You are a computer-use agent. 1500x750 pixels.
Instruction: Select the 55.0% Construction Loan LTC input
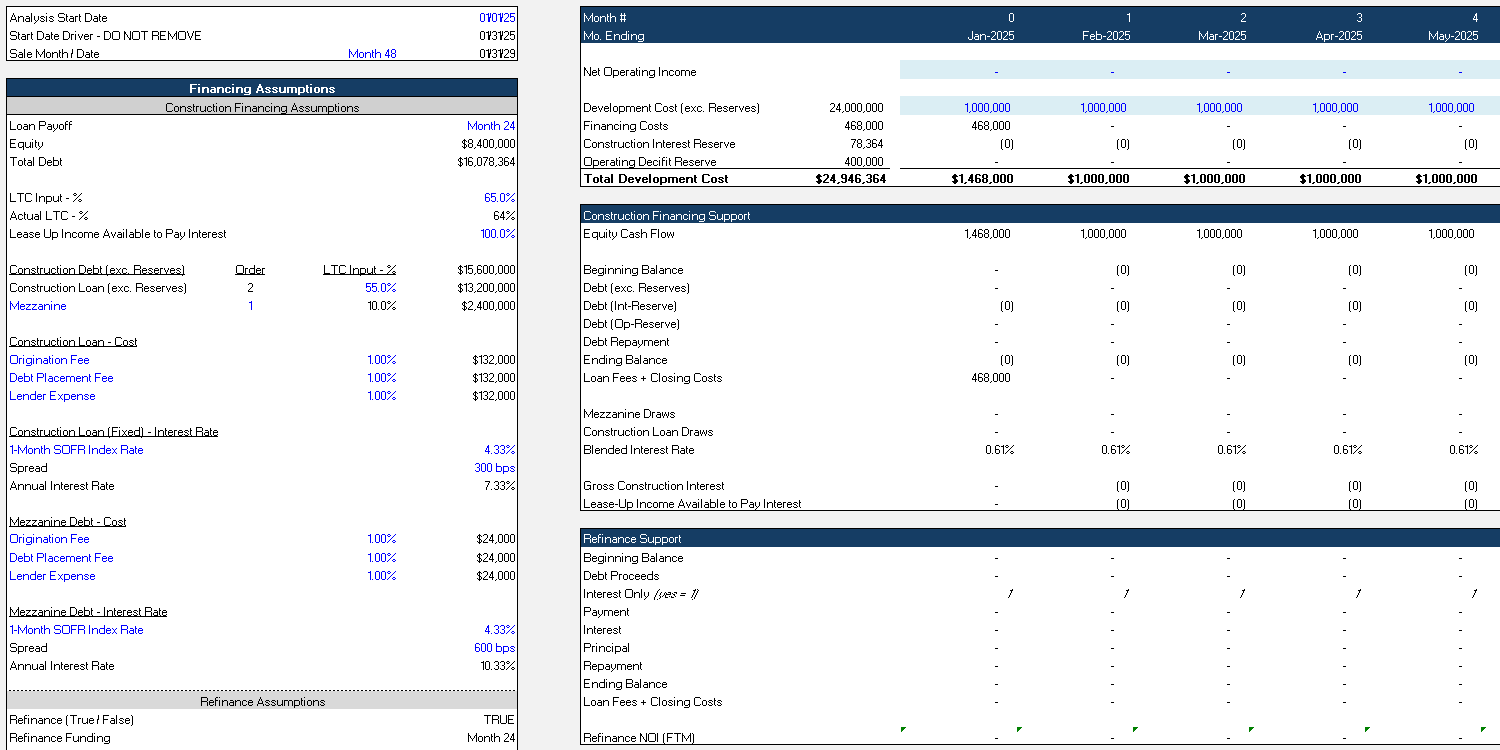pyautogui.click(x=381, y=288)
